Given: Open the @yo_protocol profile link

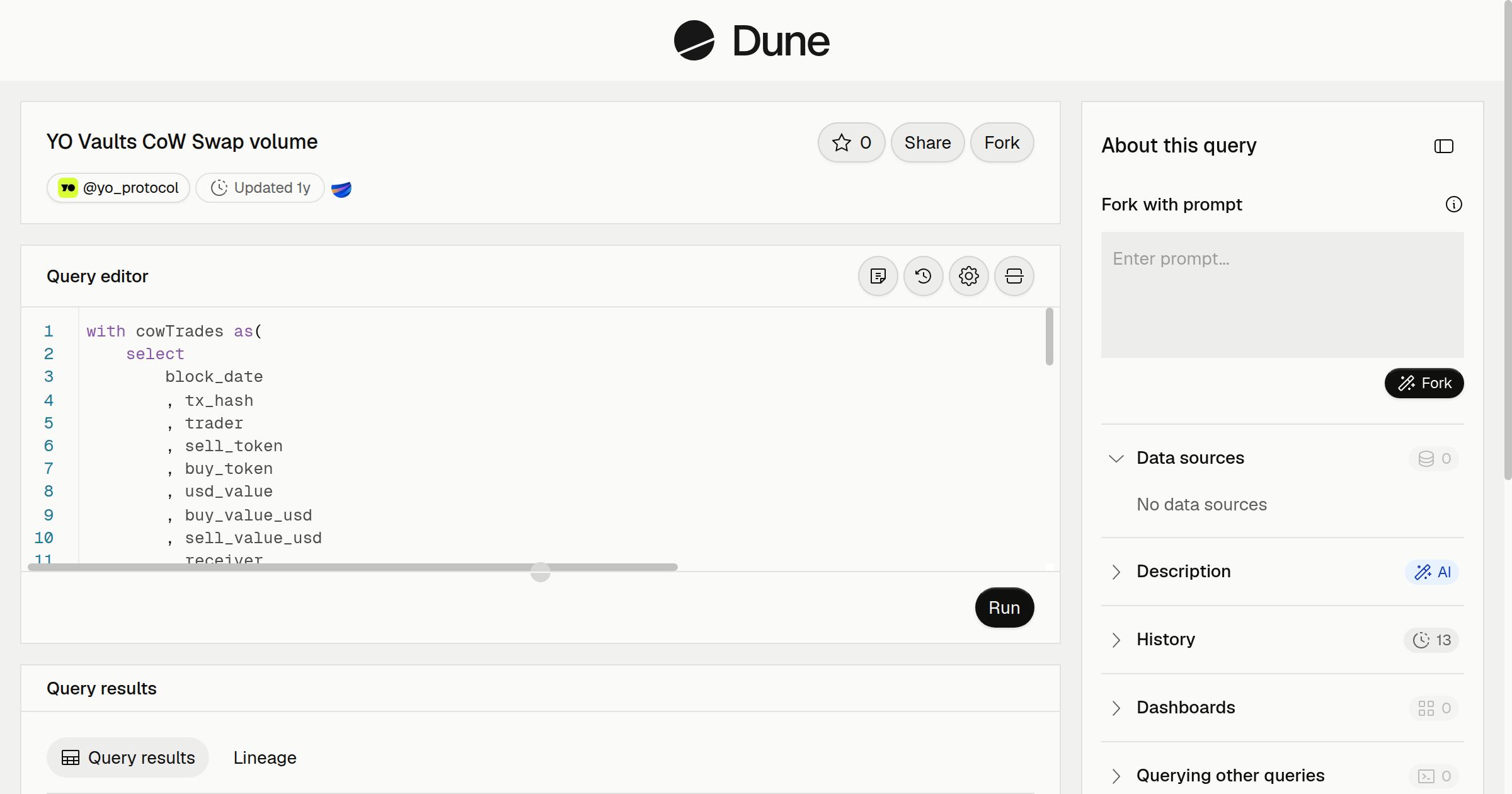Looking at the screenshot, I should tap(118, 188).
